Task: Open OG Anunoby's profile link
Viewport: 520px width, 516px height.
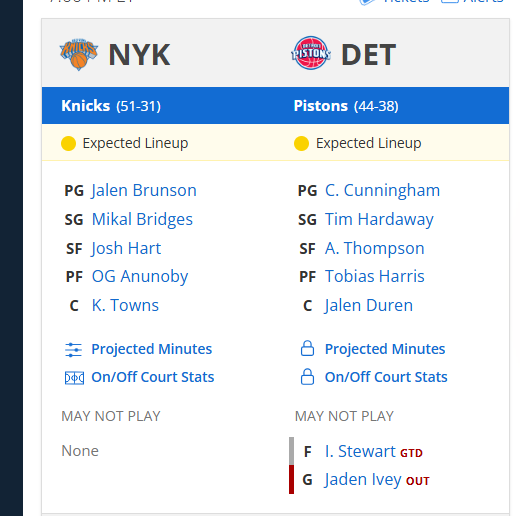Action: coord(140,277)
